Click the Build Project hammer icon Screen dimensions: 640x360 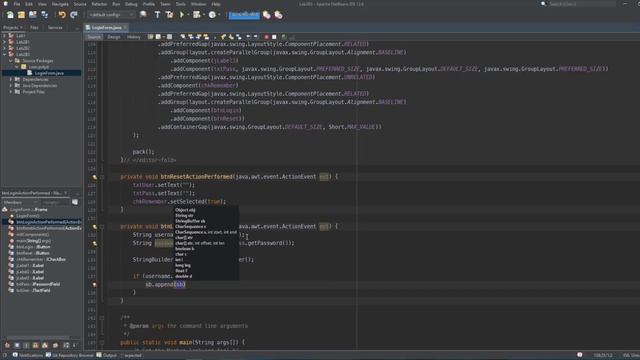157,15
